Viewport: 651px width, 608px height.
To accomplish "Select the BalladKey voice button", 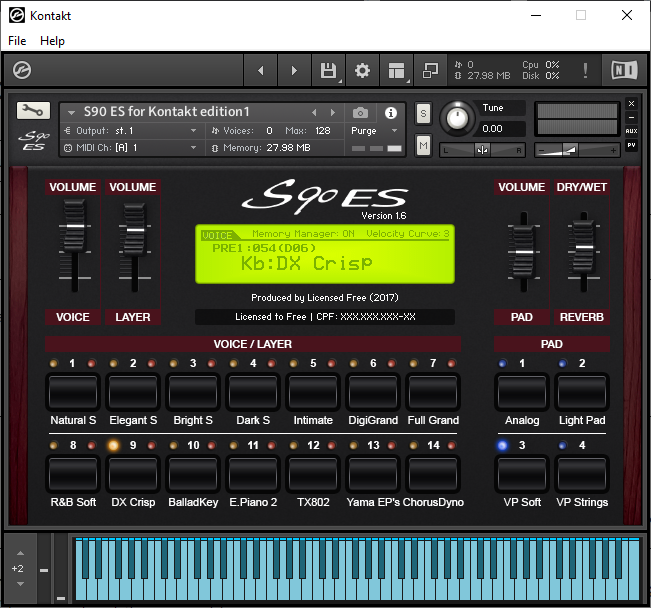I will (193, 474).
